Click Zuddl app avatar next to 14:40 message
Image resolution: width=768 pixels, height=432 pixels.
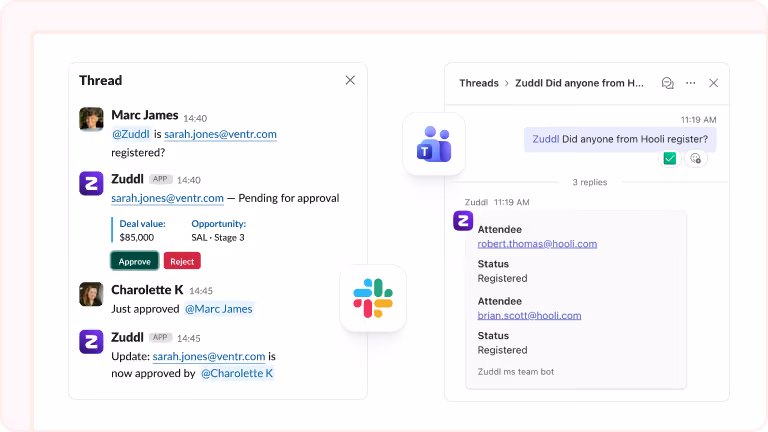point(91,183)
